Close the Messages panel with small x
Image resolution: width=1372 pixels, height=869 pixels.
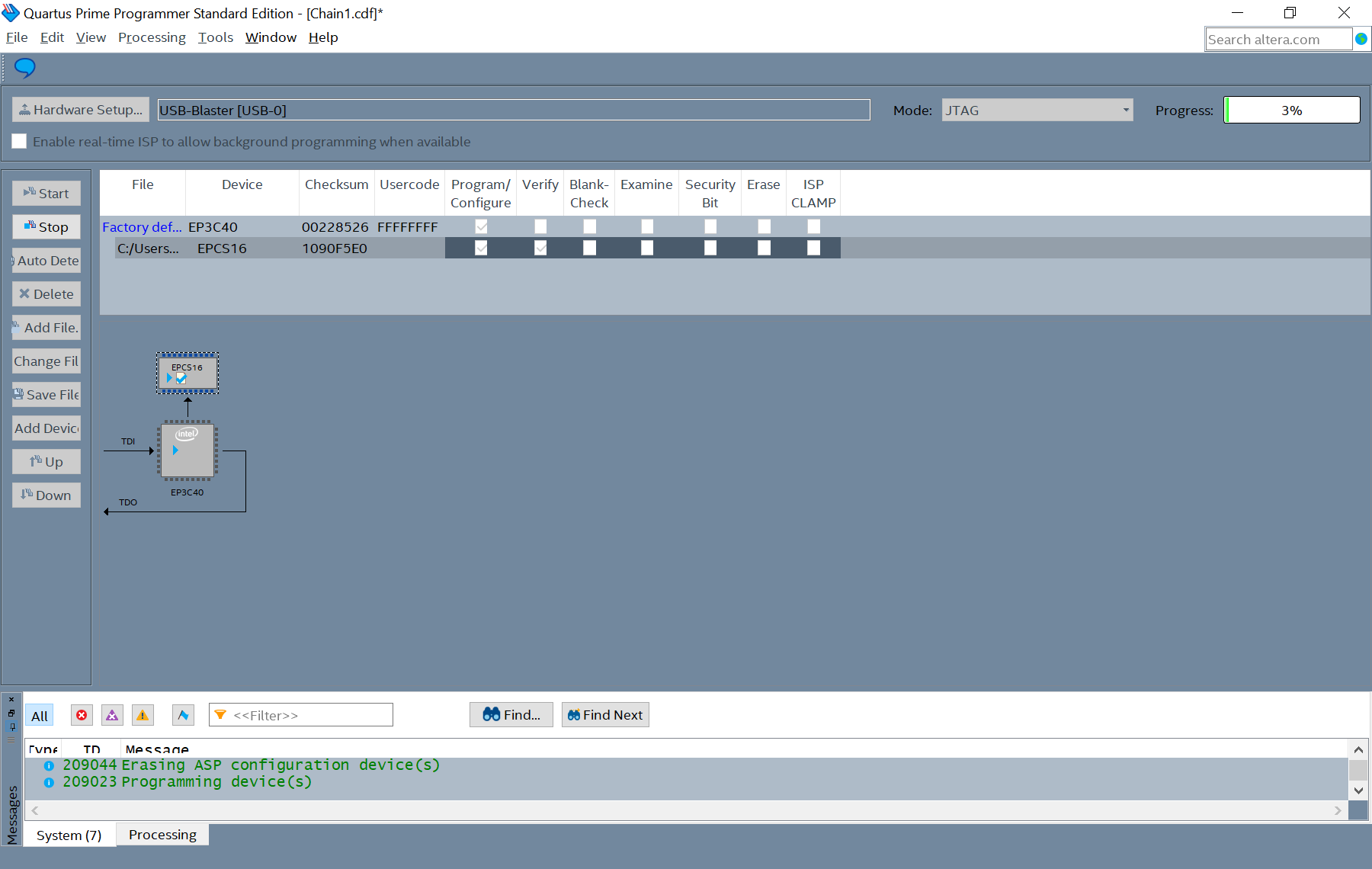click(x=11, y=699)
